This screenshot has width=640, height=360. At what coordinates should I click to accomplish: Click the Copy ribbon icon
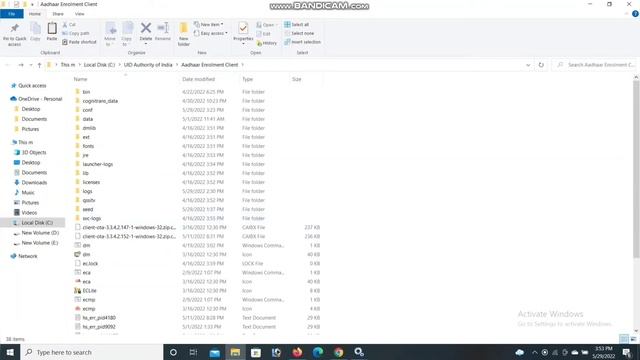tap(36, 29)
